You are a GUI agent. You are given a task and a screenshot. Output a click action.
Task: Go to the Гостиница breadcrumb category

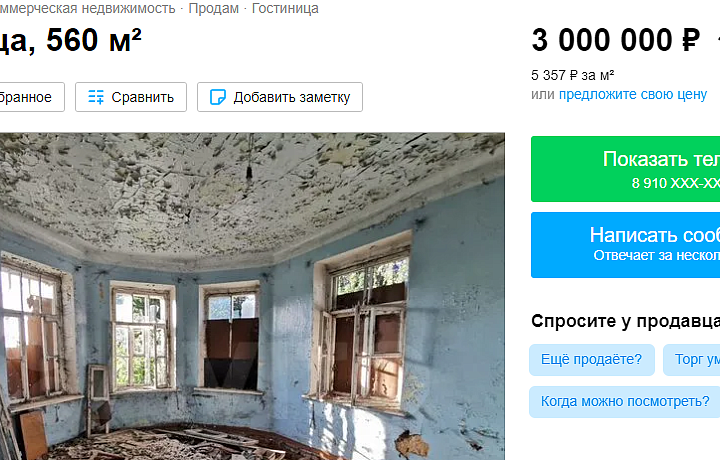(285, 8)
